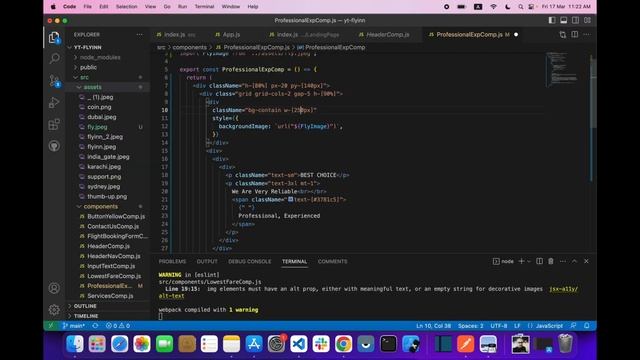Viewport: 640px width, 360px height.
Task: Expand the public folder
Action: tap(88, 67)
